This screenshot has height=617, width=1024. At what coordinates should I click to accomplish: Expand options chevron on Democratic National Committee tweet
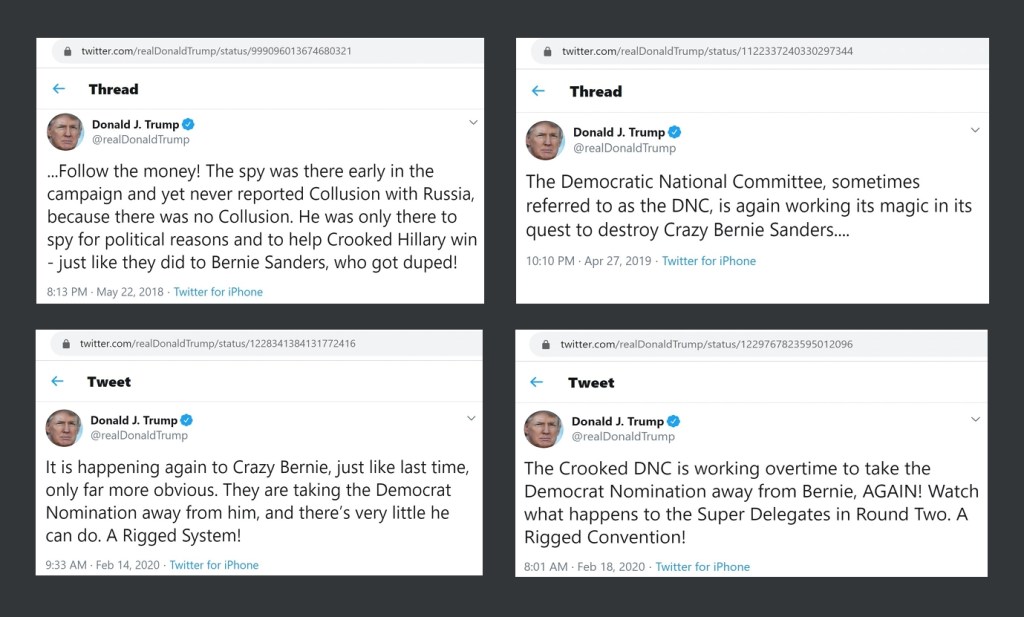pyautogui.click(x=975, y=130)
